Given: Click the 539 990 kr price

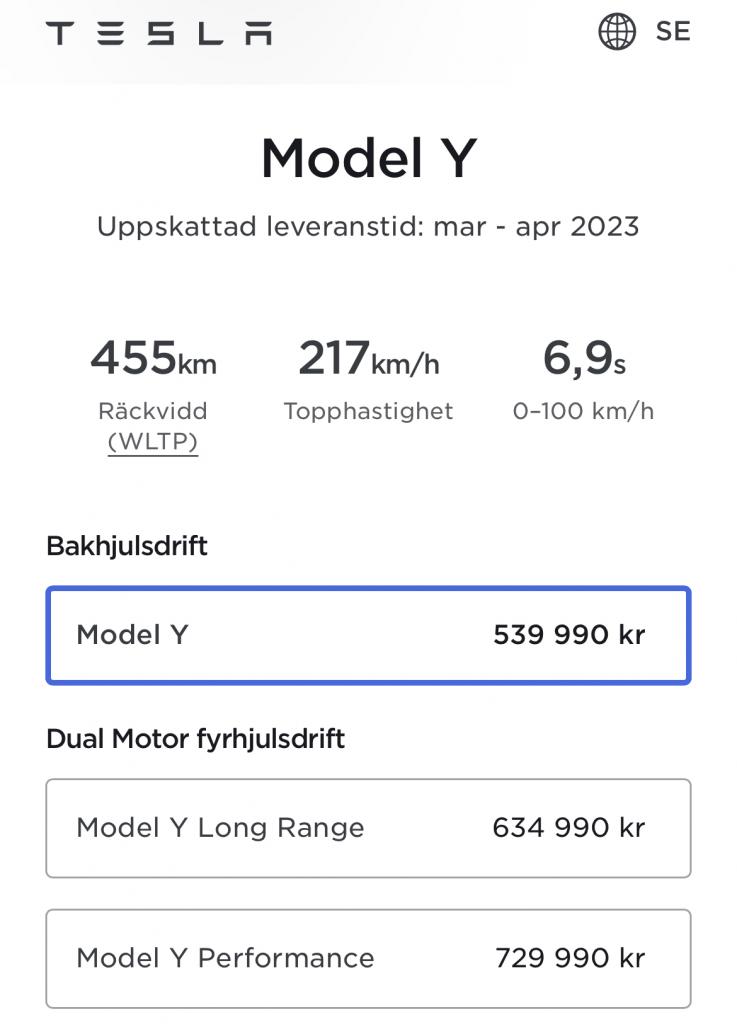Looking at the screenshot, I should pyautogui.click(x=569, y=635).
